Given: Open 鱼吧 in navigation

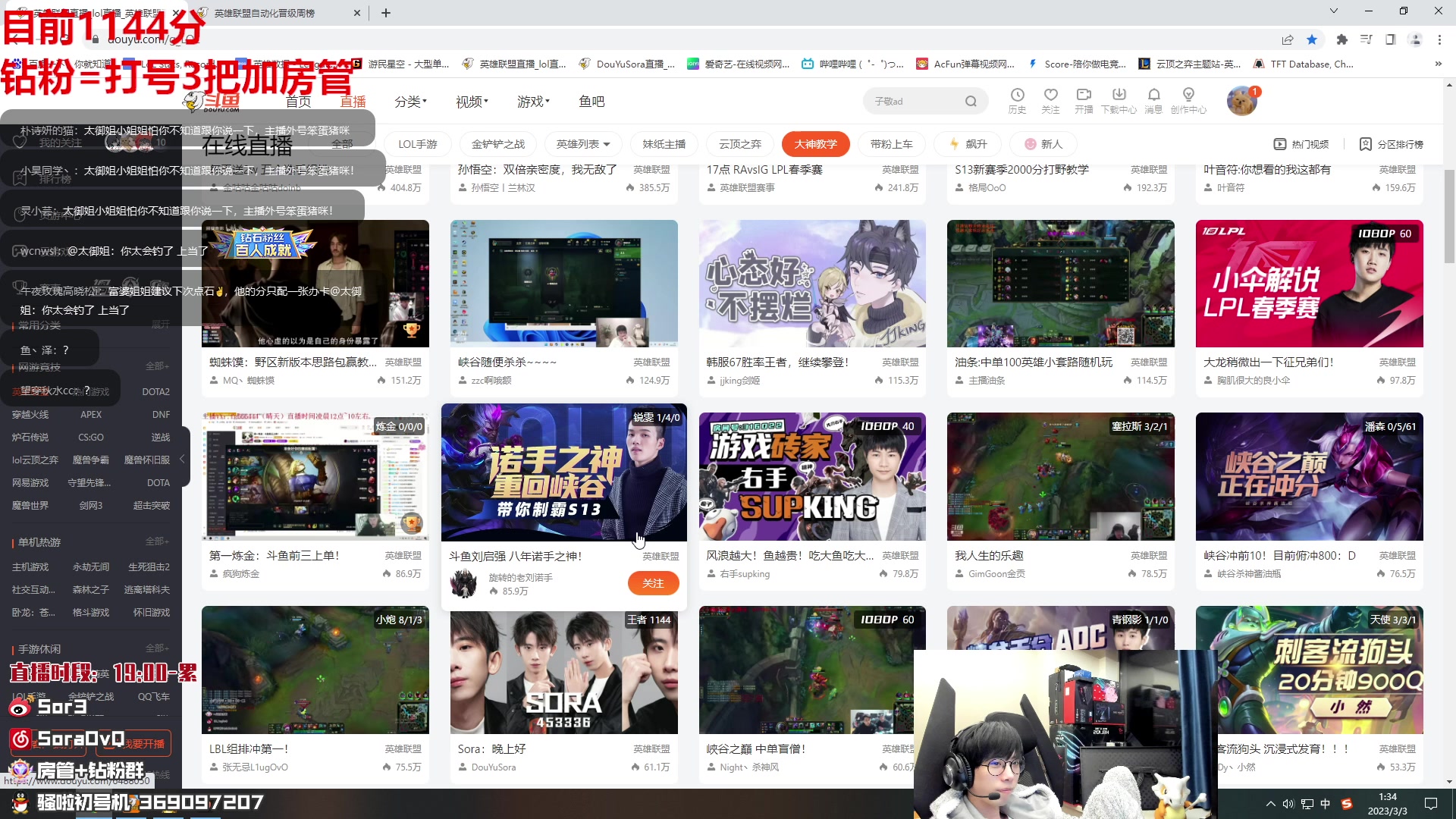Looking at the screenshot, I should point(591,102).
